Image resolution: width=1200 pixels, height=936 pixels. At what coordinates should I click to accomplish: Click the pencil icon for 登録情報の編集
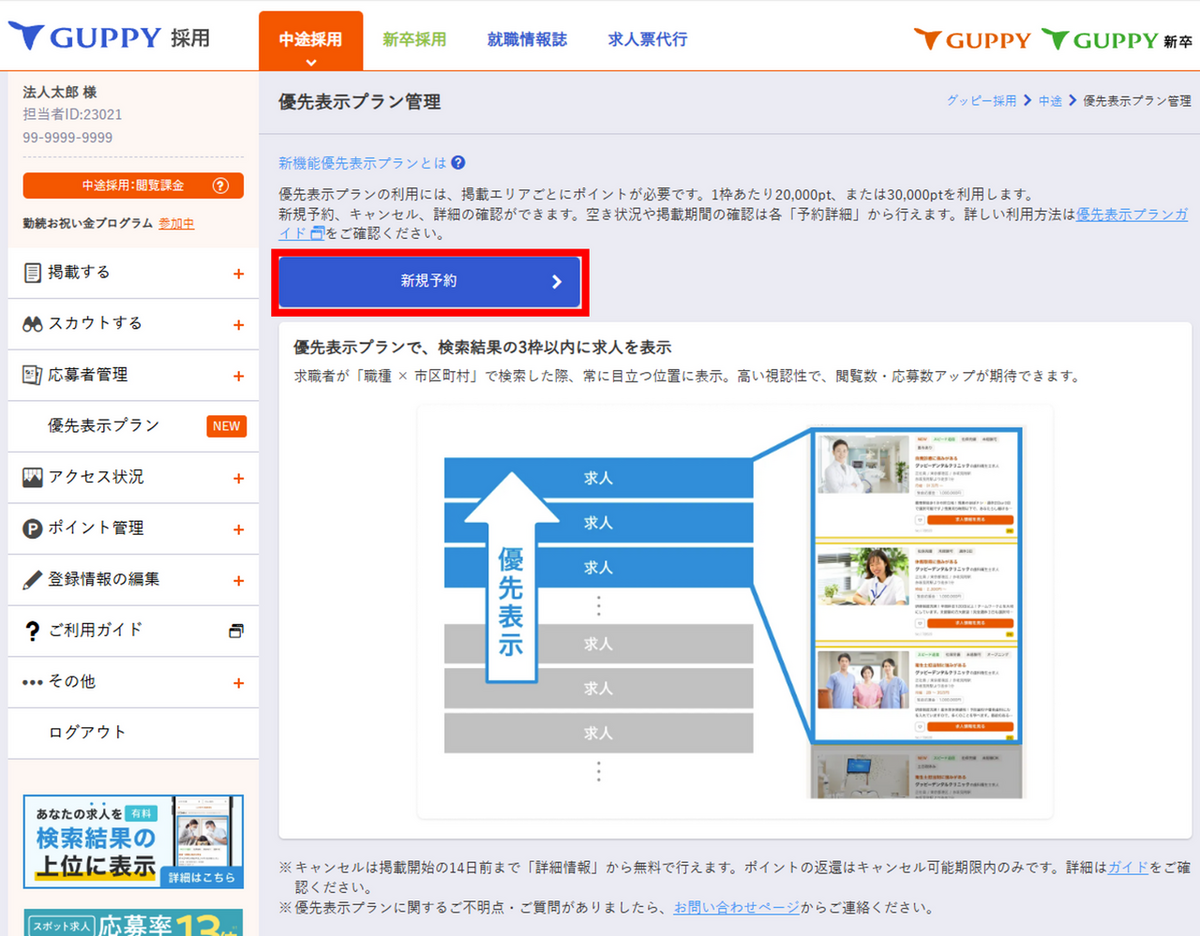click(x=32, y=580)
